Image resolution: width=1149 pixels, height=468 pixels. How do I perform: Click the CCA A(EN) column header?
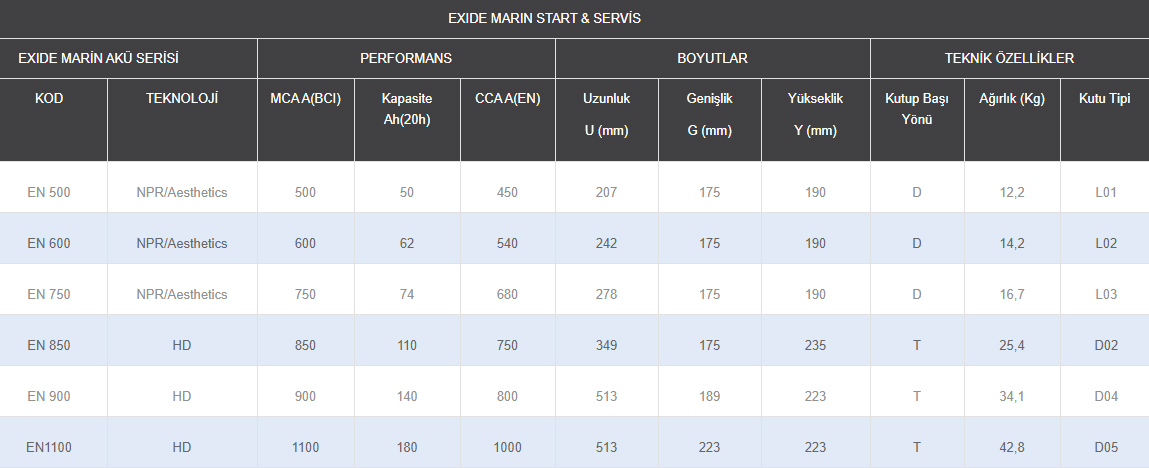tap(507, 98)
